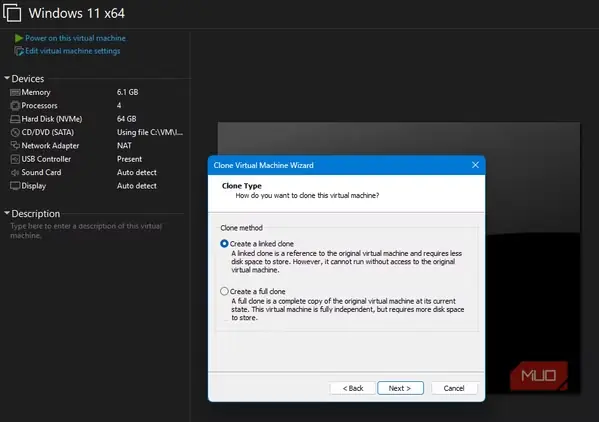Click the description text field
This screenshot has height=422, width=599.
pos(86,231)
